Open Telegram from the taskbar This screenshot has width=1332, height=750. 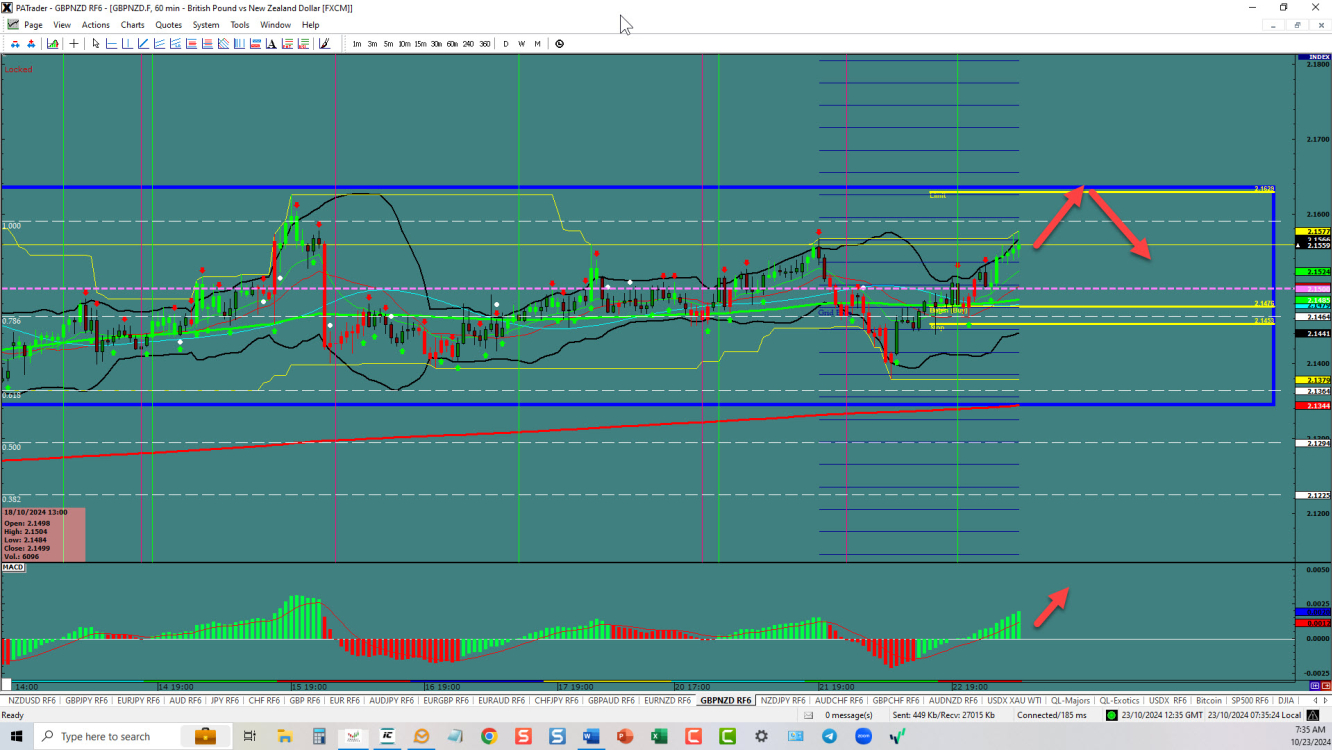[829, 737]
